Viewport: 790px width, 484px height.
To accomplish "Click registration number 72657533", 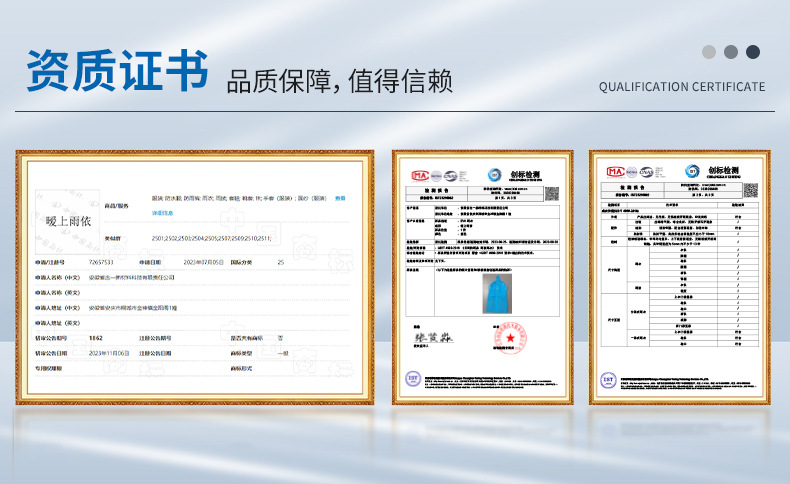I will 101,262.
